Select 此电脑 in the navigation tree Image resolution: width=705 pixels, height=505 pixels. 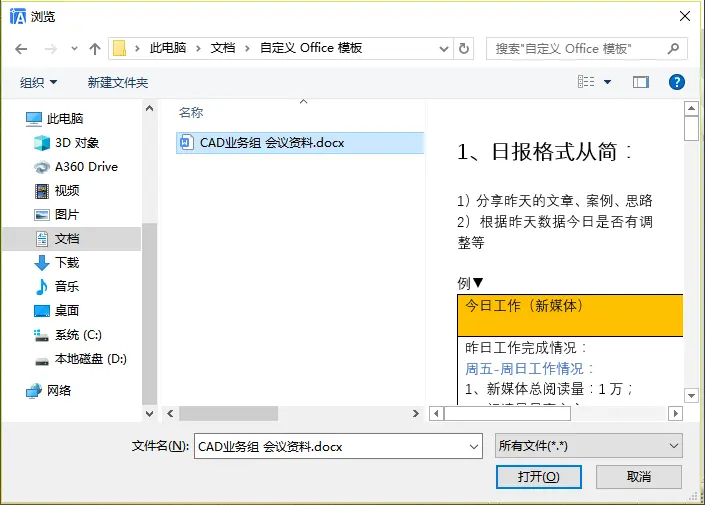[54, 118]
